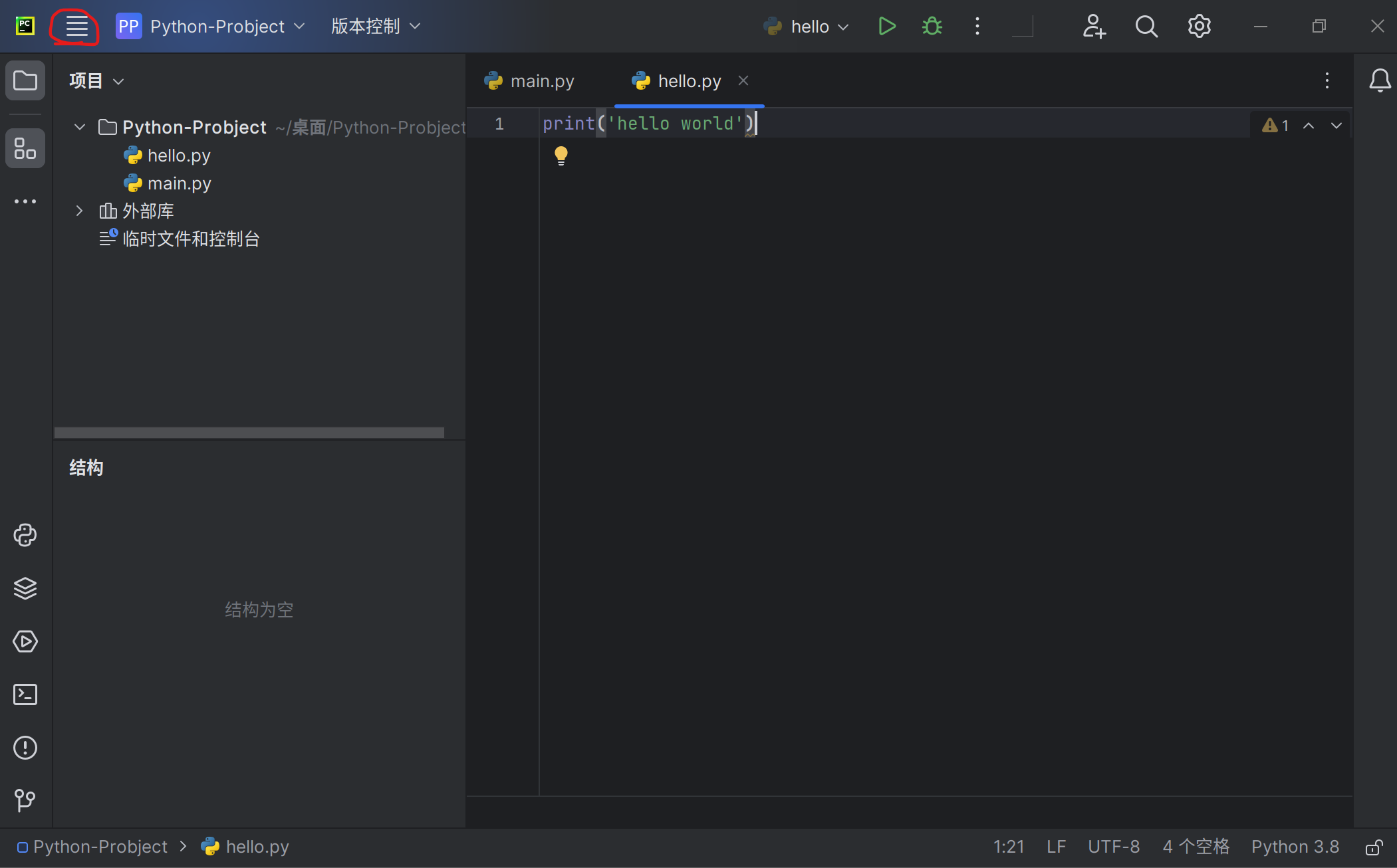Image resolution: width=1397 pixels, height=868 pixels.
Task: Click the PyCharm logo icon
Action: click(25, 27)
